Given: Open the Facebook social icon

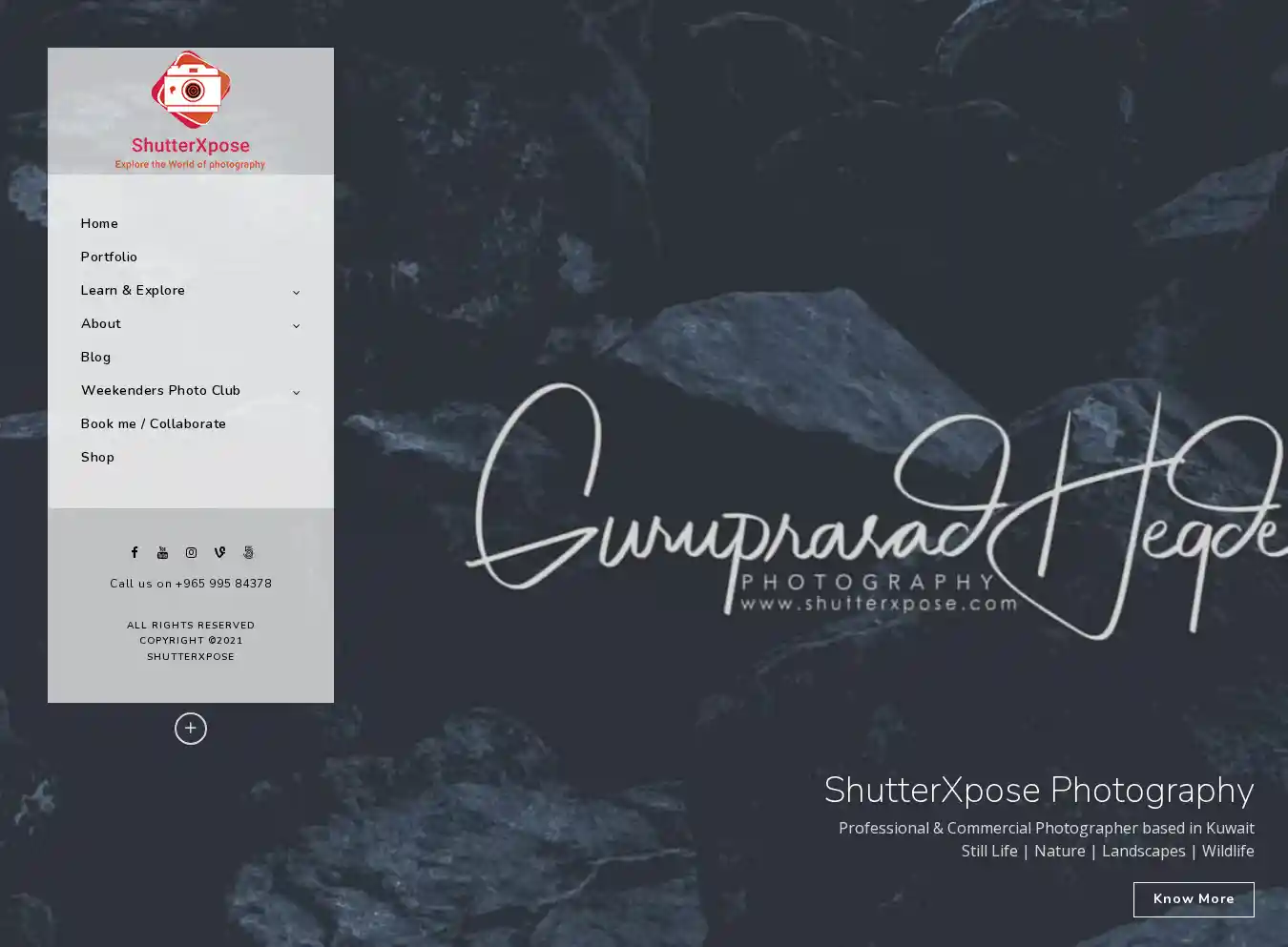Looking at the screenshot, I should [x=135, y=552].
